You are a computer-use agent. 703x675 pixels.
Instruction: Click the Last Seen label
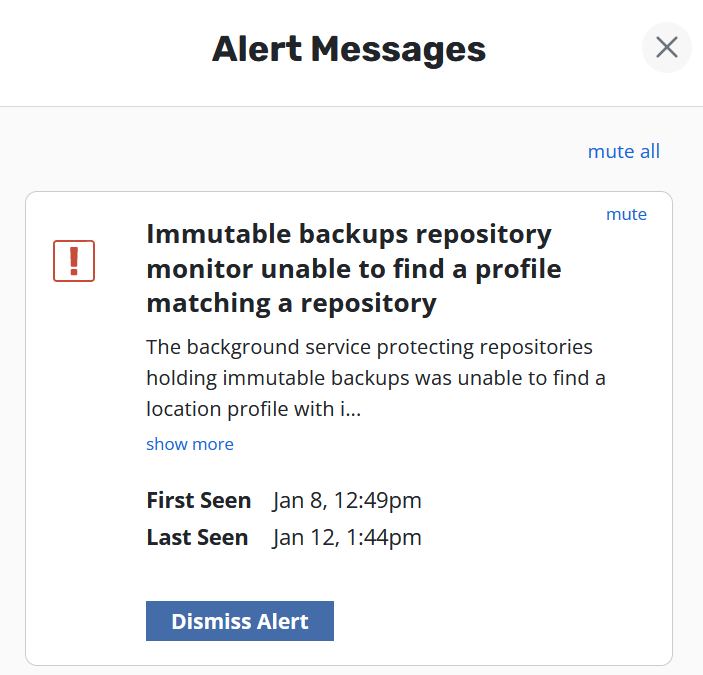[x=197, y=537]
